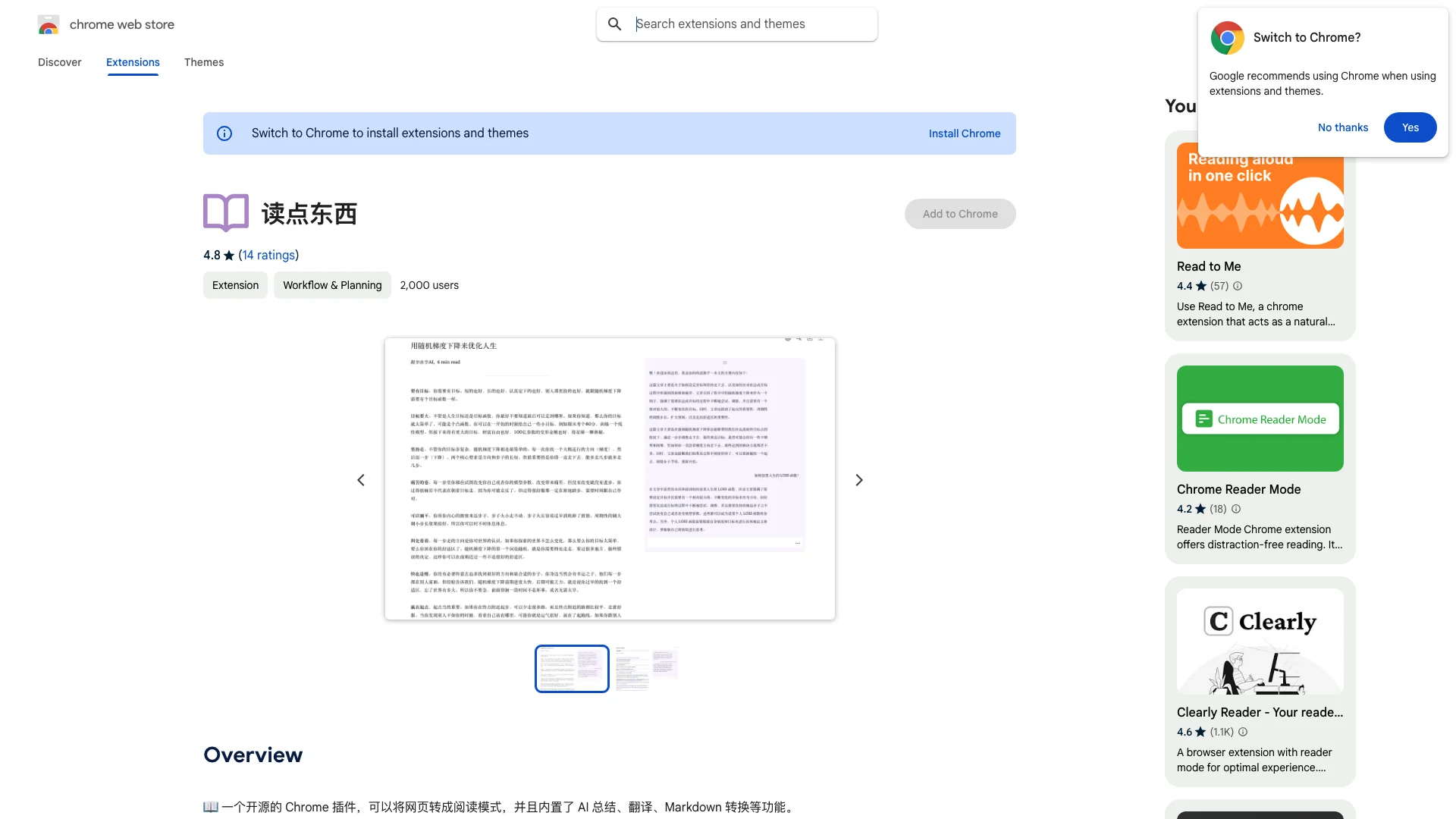Open the Read to Me card image
1456x819 pixels.
[x=1260, y=196]
